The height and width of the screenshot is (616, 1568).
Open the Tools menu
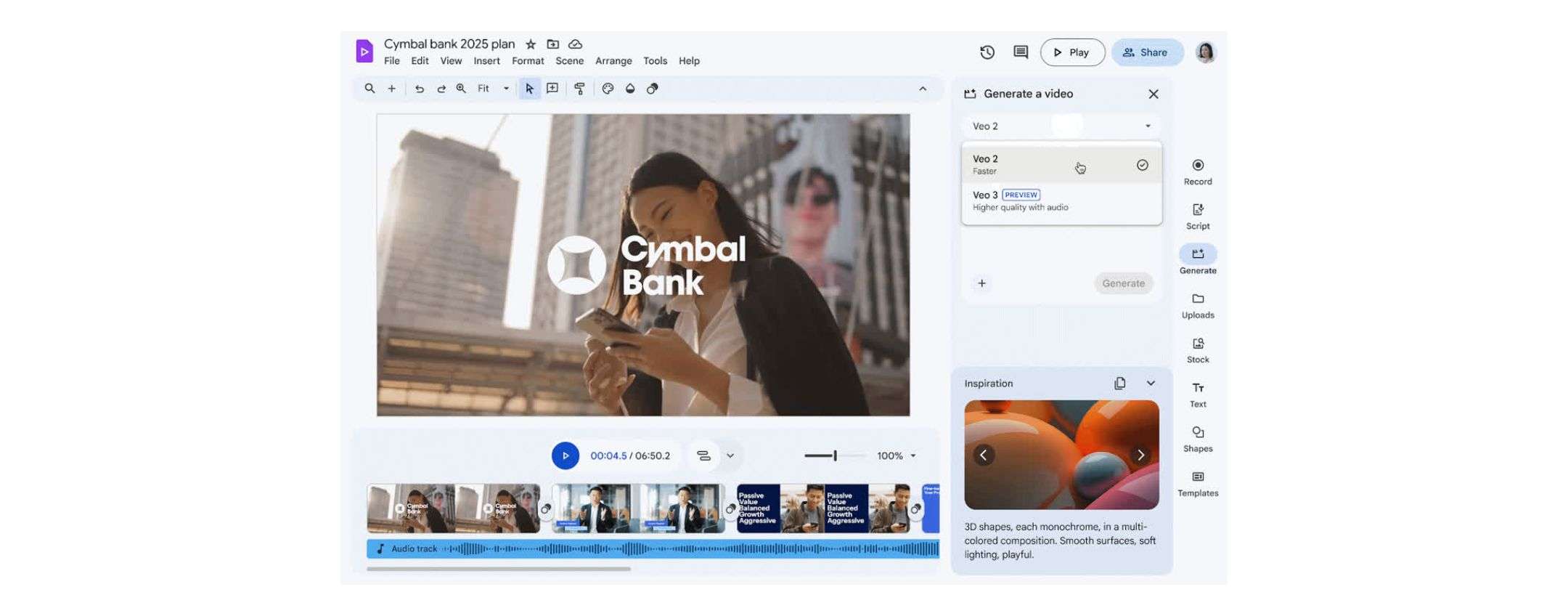(655, 61)
